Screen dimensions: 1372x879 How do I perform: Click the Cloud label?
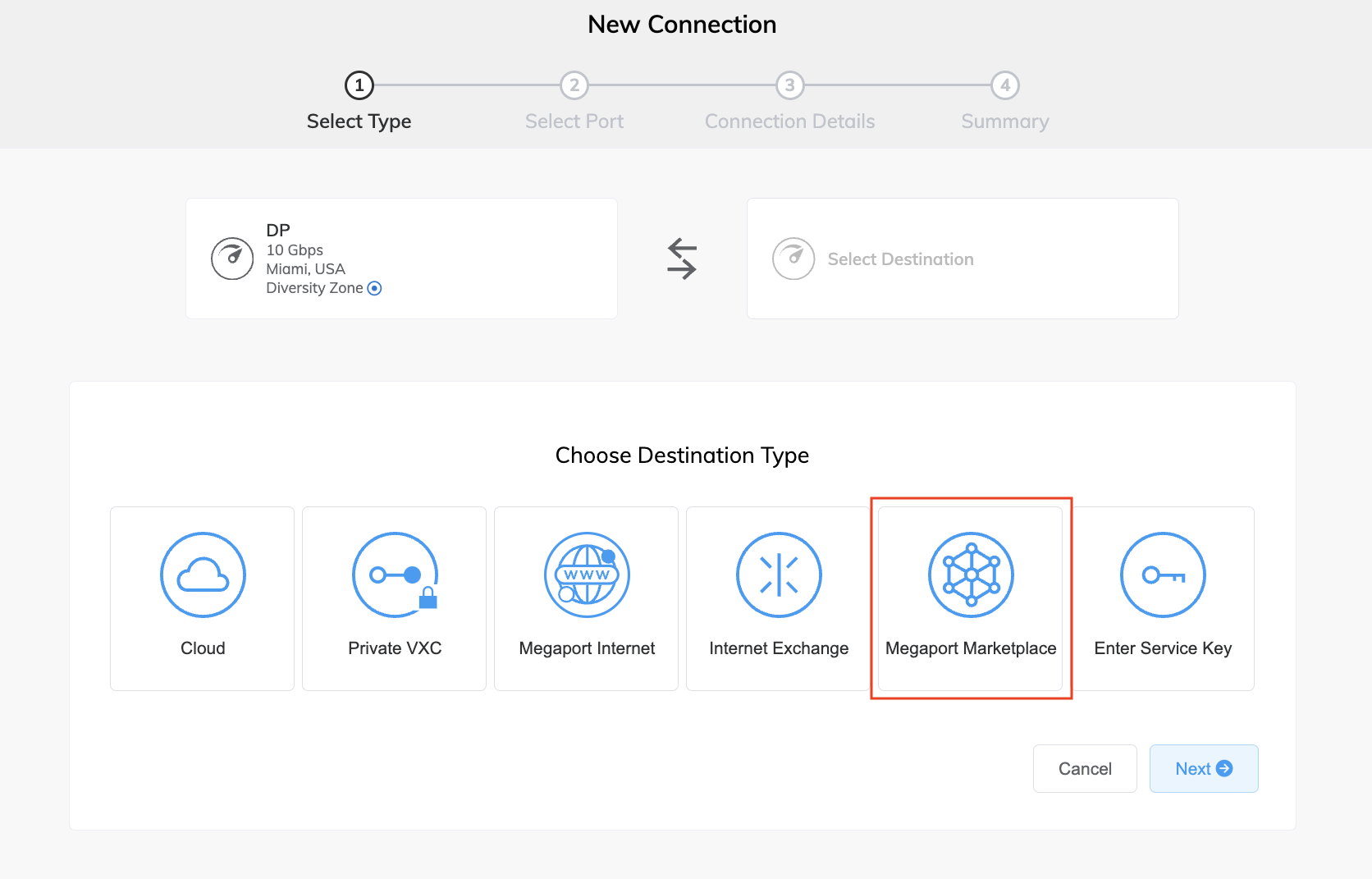(x=203, y=648)
